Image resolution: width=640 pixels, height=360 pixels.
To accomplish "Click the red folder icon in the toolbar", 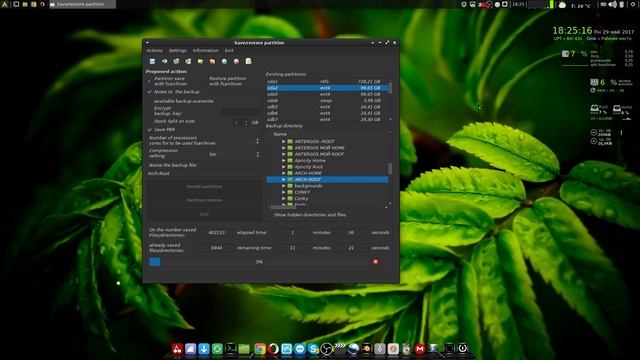I will pyautogui.click(x=212, y=61).
